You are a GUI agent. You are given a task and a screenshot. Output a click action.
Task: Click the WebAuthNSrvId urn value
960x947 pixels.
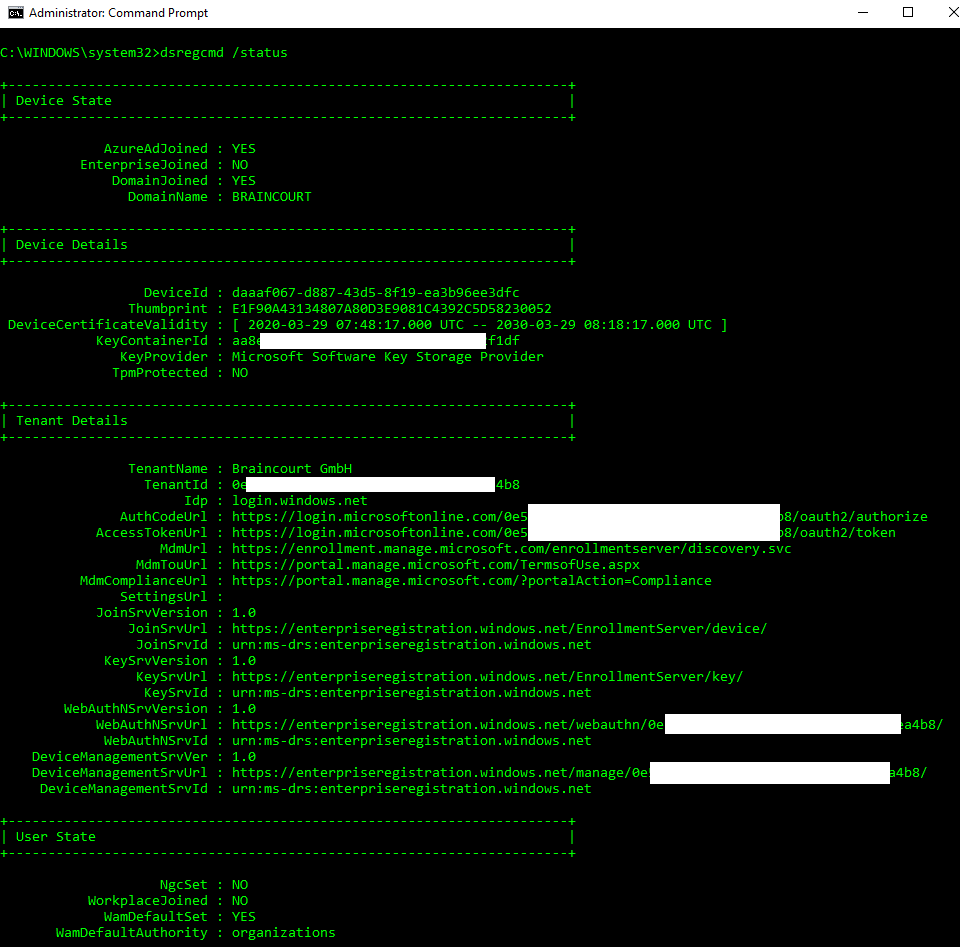click(x=411, y=741)
